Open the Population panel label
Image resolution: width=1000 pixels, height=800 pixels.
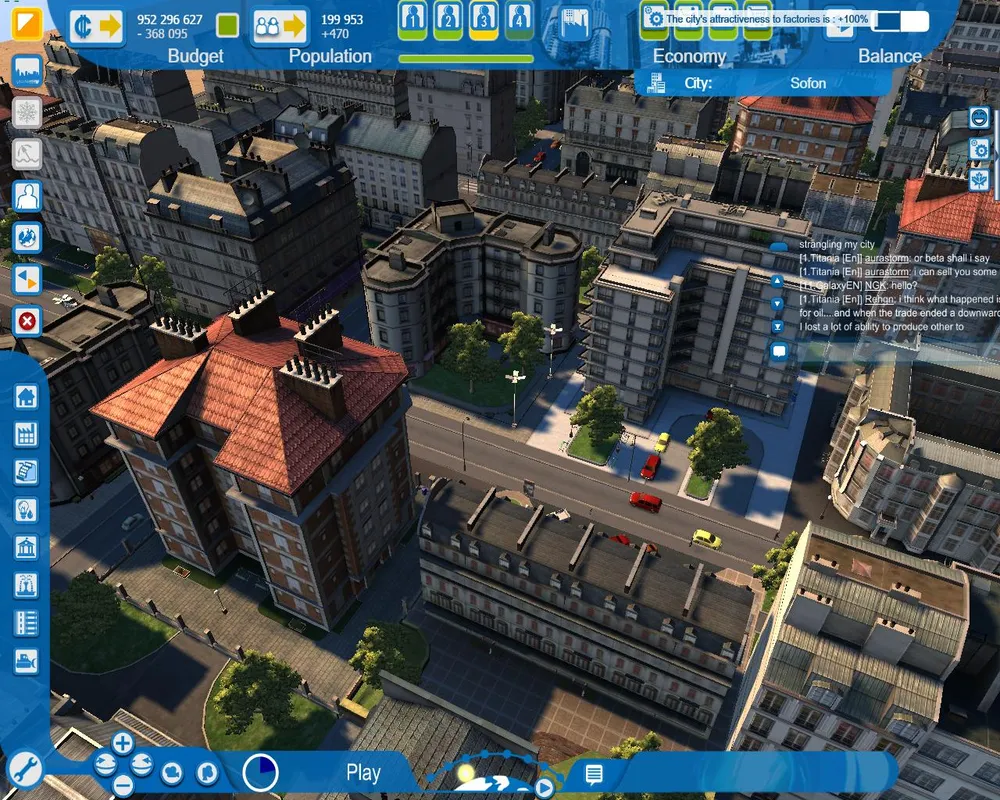click(330, 56)
